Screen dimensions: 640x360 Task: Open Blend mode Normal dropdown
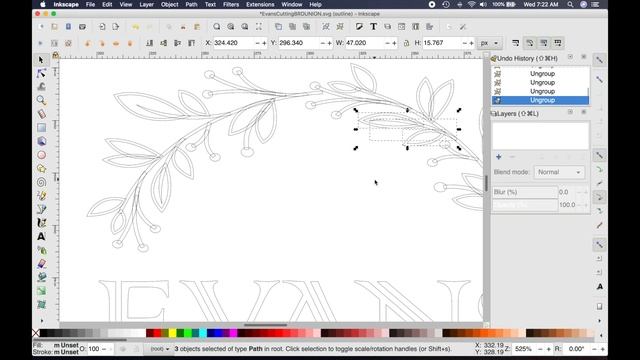click(x=559, y=172)
